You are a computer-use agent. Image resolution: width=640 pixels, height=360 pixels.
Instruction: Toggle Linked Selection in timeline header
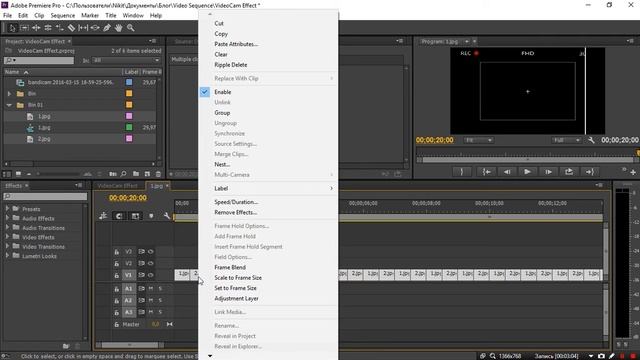tap(135, 216)
